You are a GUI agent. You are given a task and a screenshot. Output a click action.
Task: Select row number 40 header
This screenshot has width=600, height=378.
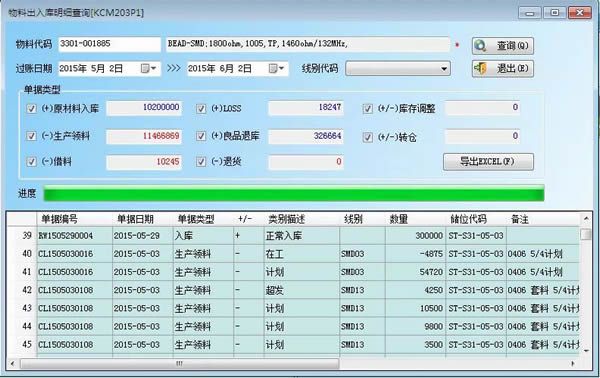22,254
